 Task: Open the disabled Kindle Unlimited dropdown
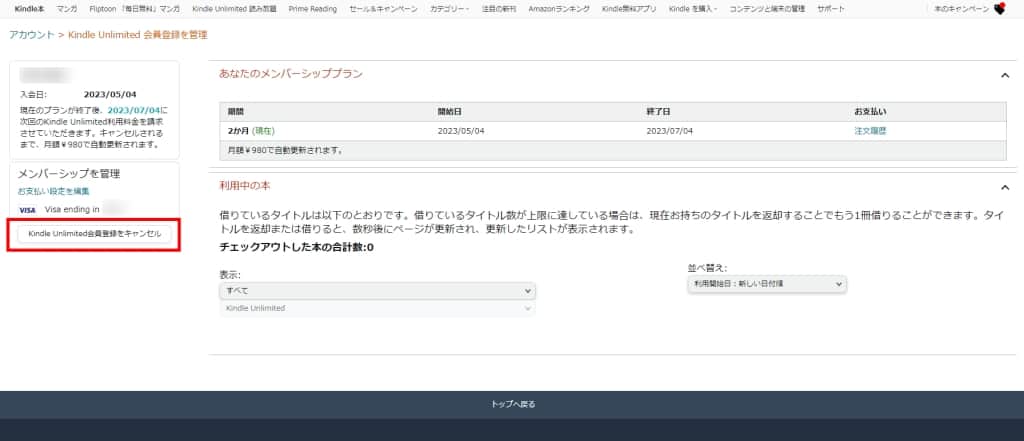pos(378,308)
